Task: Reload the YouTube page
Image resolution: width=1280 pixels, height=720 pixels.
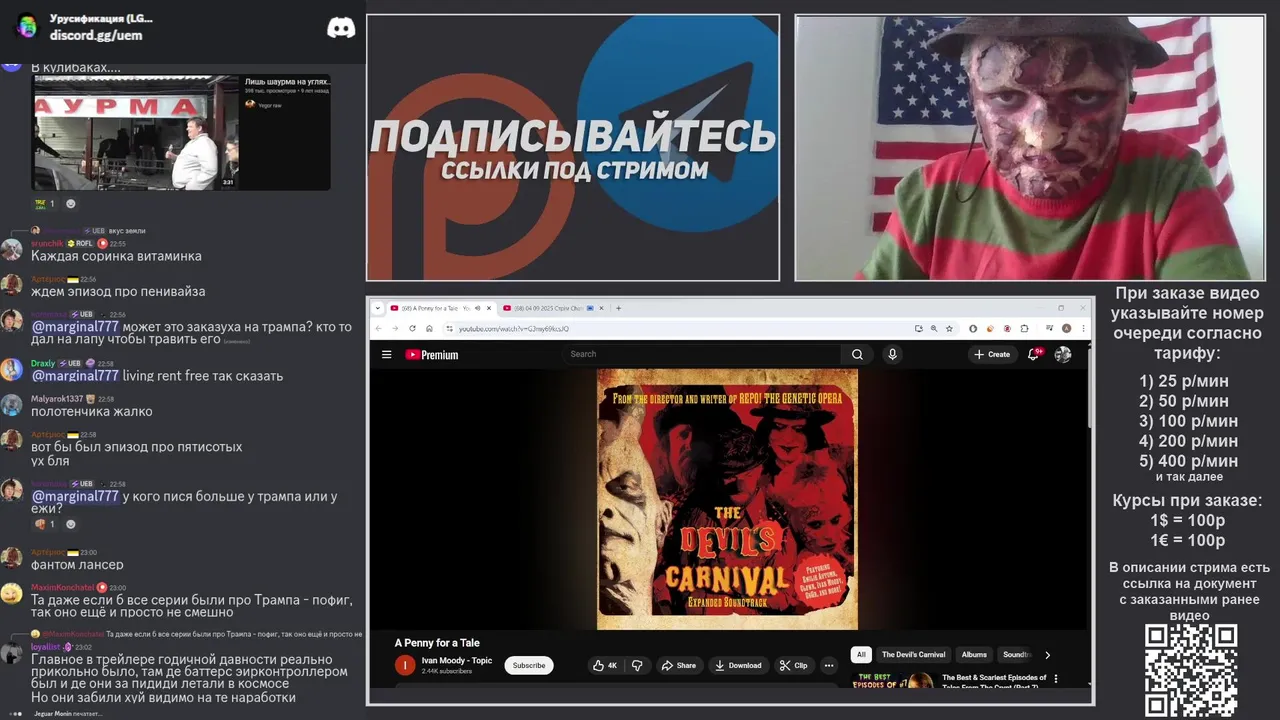Action: 412,328
